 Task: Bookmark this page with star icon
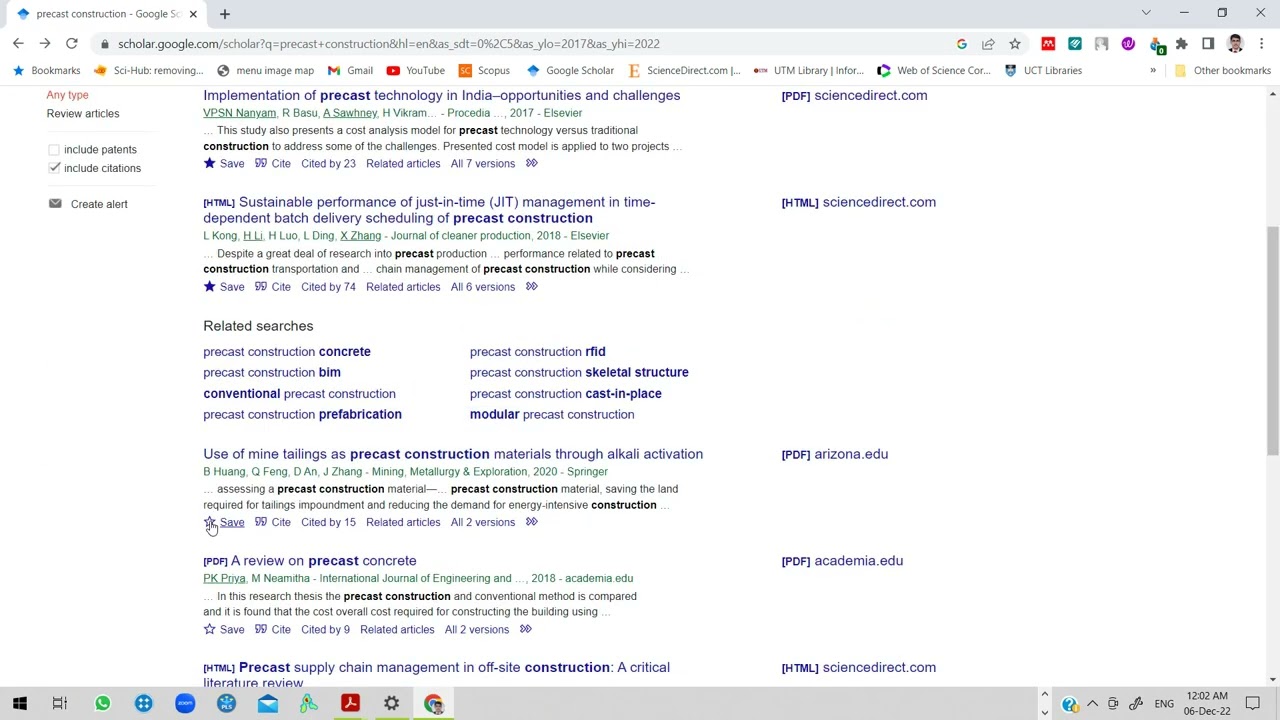coord(1014,44)
